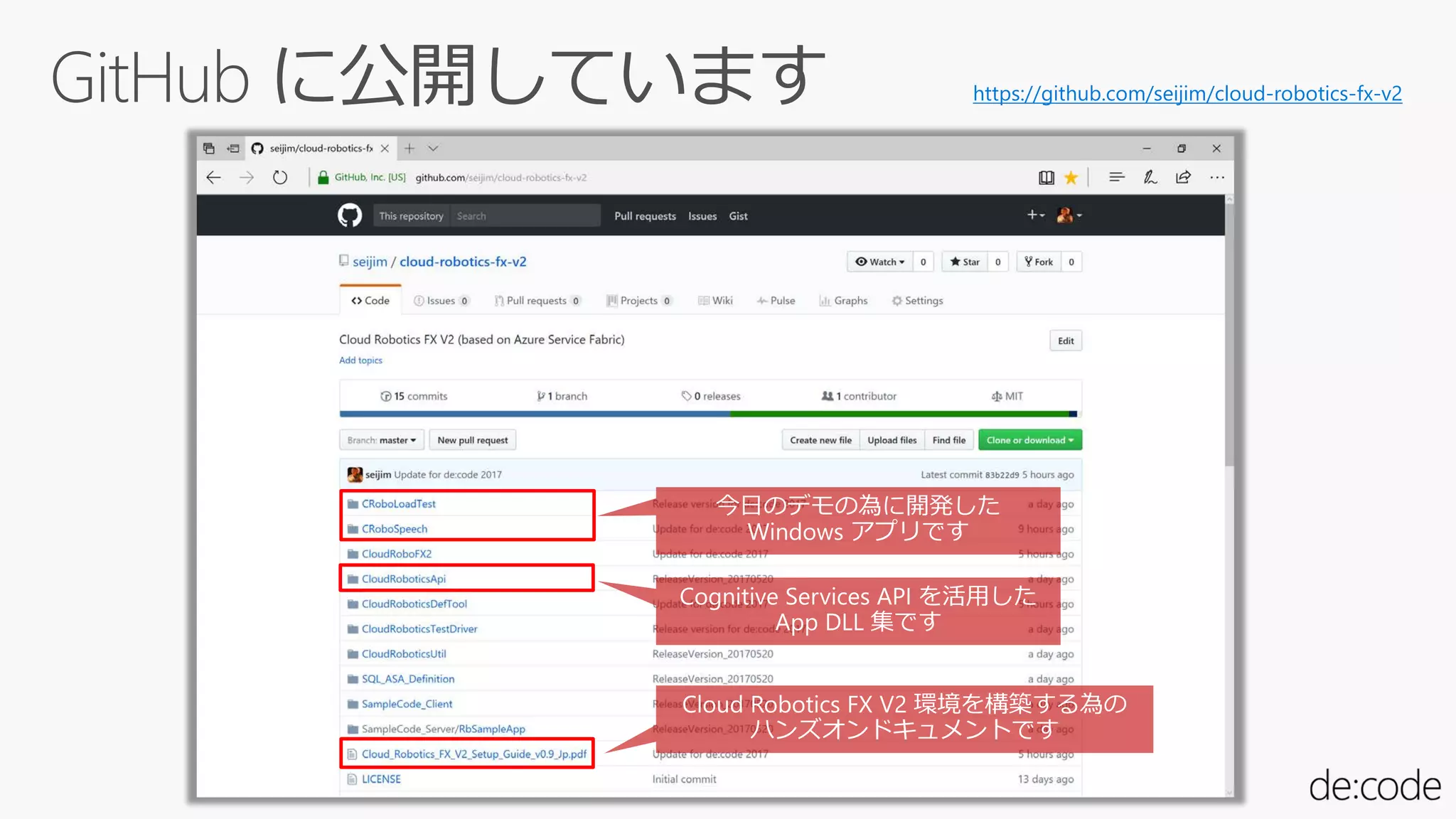The width and height of the screenshot is (1456, 819).
Task: Open the CRoboLoadTest folder
Action: [x=399, y=504]
